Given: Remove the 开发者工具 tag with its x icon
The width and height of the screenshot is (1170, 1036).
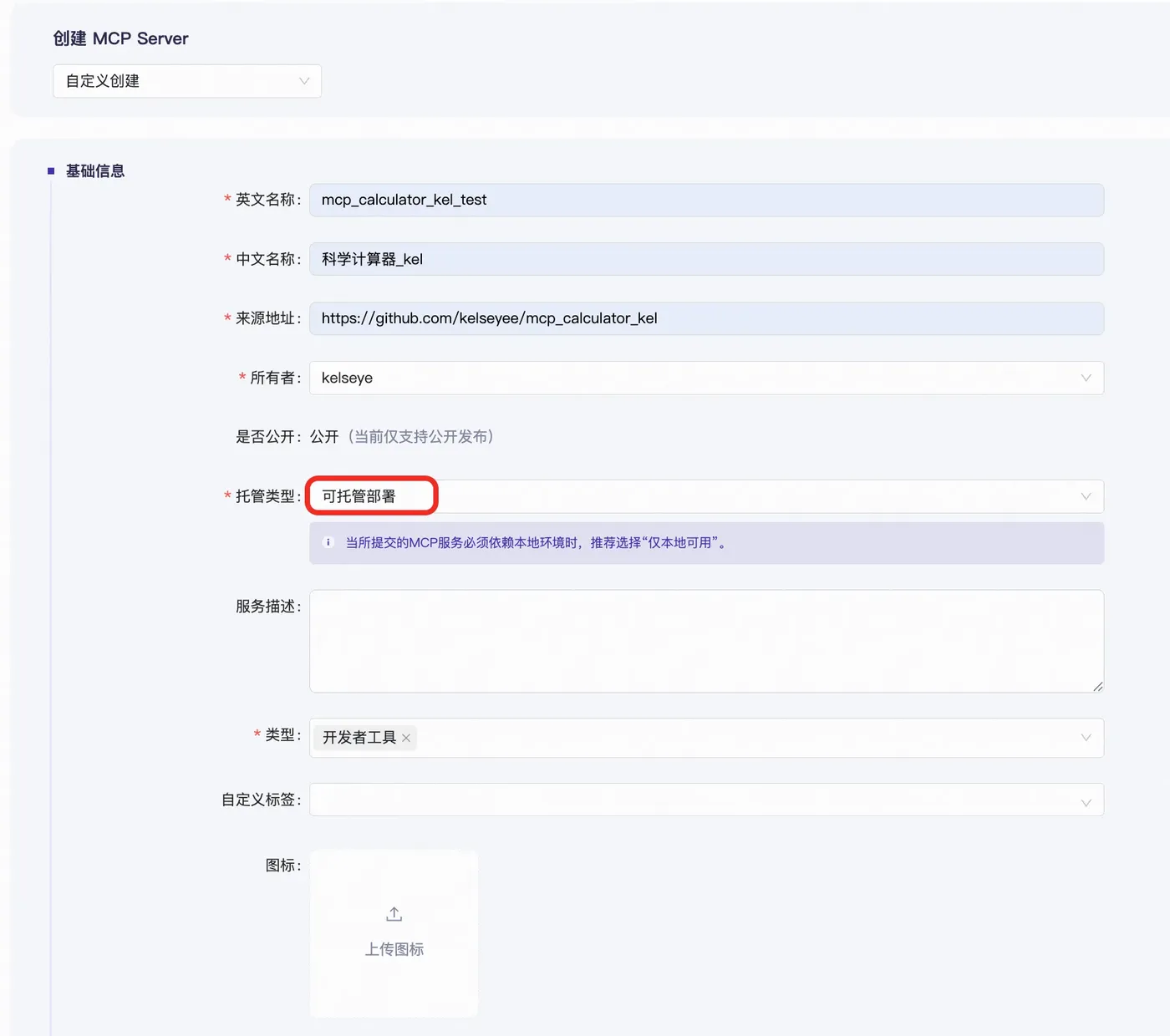Looking at the screenshot, I should [x=406, y=738].
